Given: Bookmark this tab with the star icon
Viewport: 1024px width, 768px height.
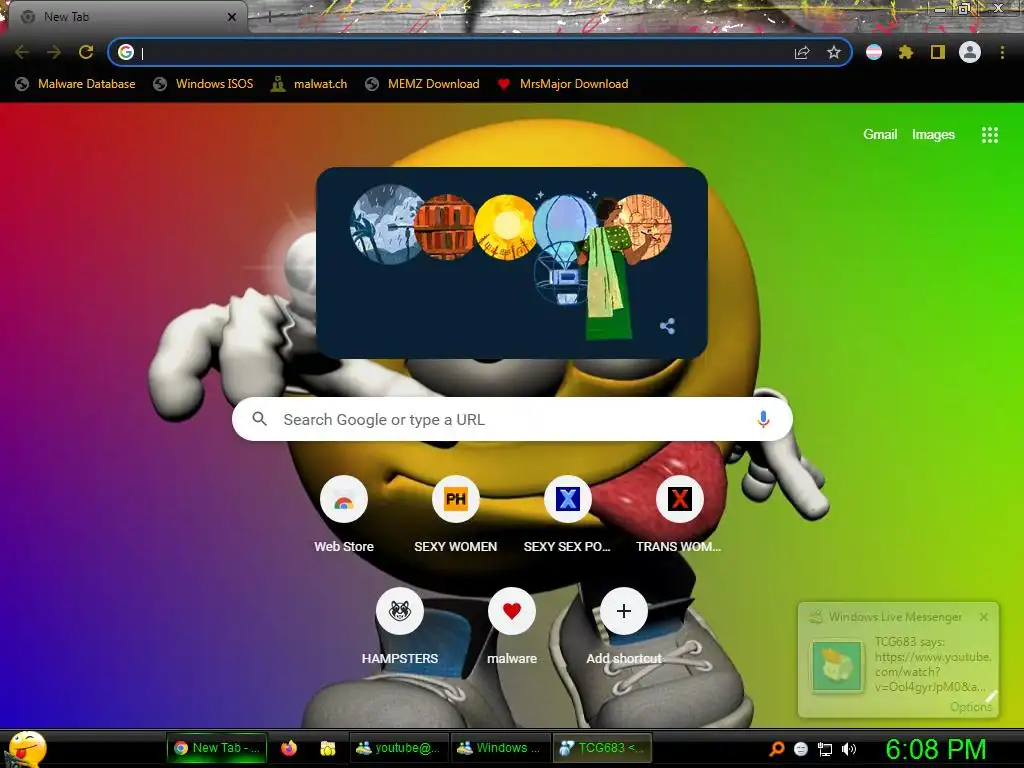Looking at the screenshot, I should coord(833,52).
